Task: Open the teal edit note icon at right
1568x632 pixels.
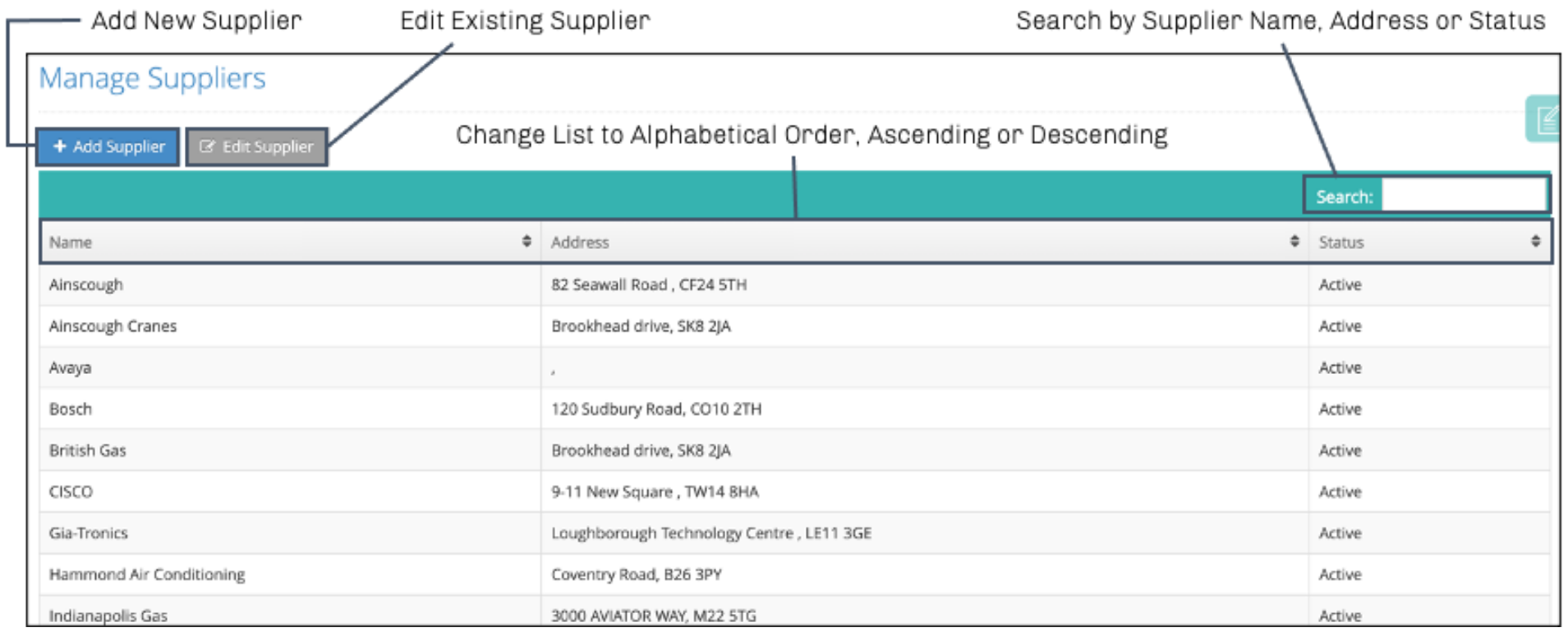Action: (1543, 119)
